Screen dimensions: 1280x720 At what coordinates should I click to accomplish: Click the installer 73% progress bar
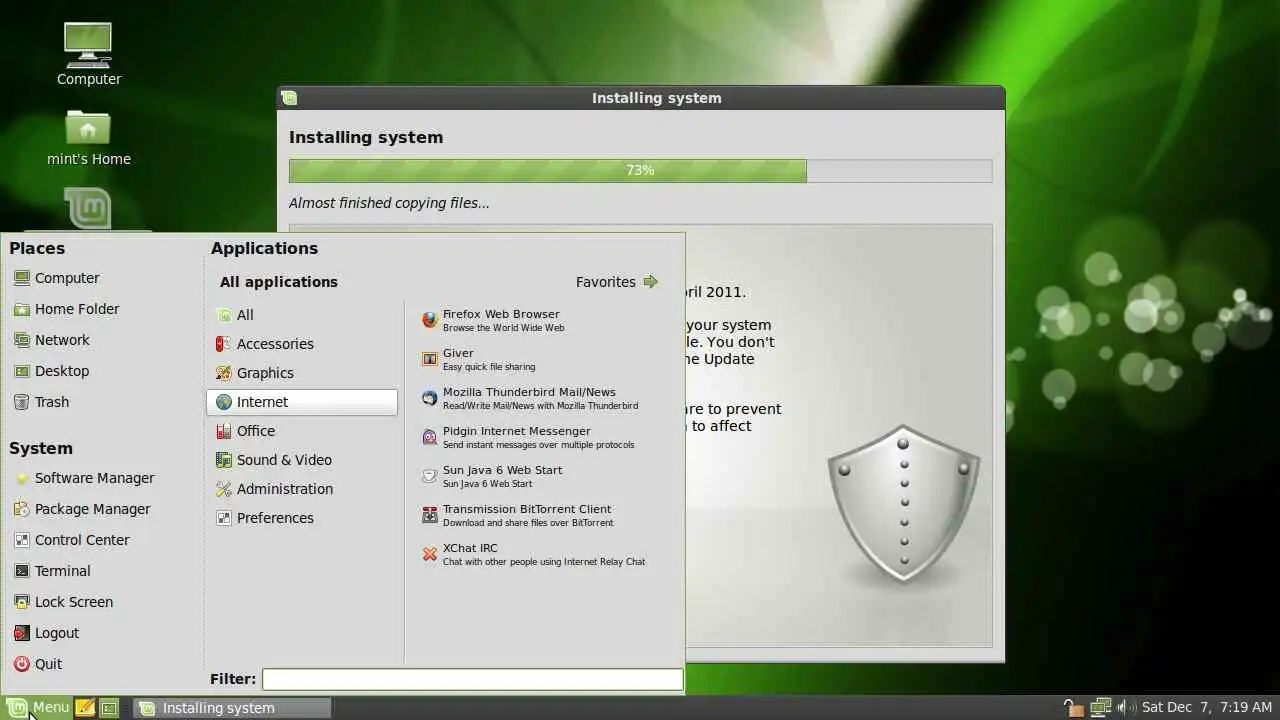[x=640, y=171]
